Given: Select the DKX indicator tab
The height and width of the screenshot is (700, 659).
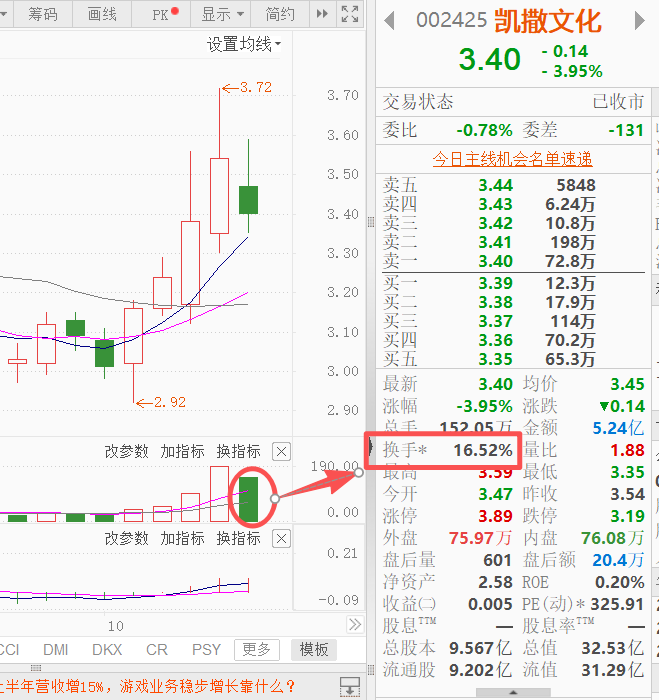Looking at the screenshot, I should [x=107, y=650].
